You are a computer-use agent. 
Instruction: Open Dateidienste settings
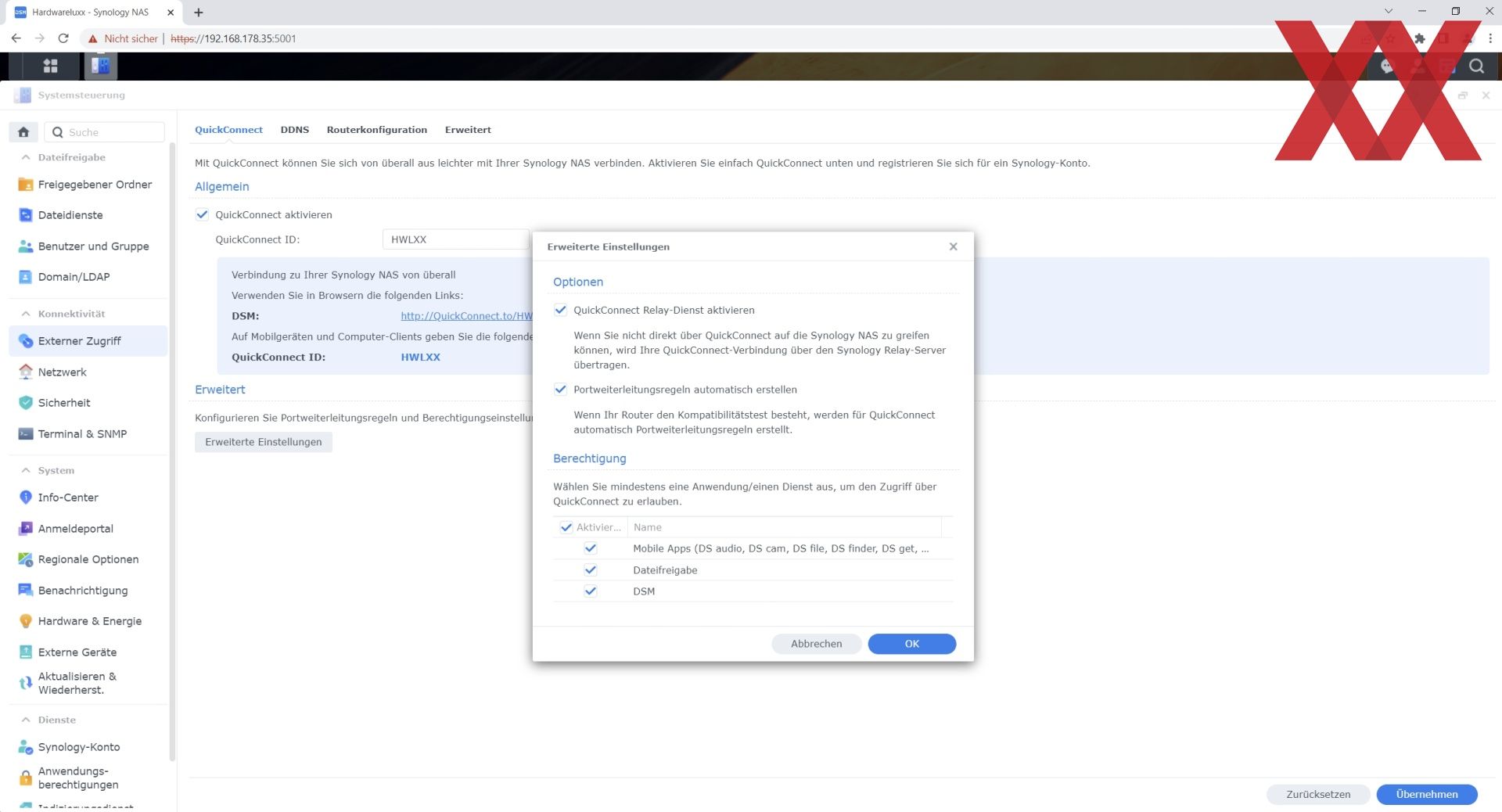88,215
